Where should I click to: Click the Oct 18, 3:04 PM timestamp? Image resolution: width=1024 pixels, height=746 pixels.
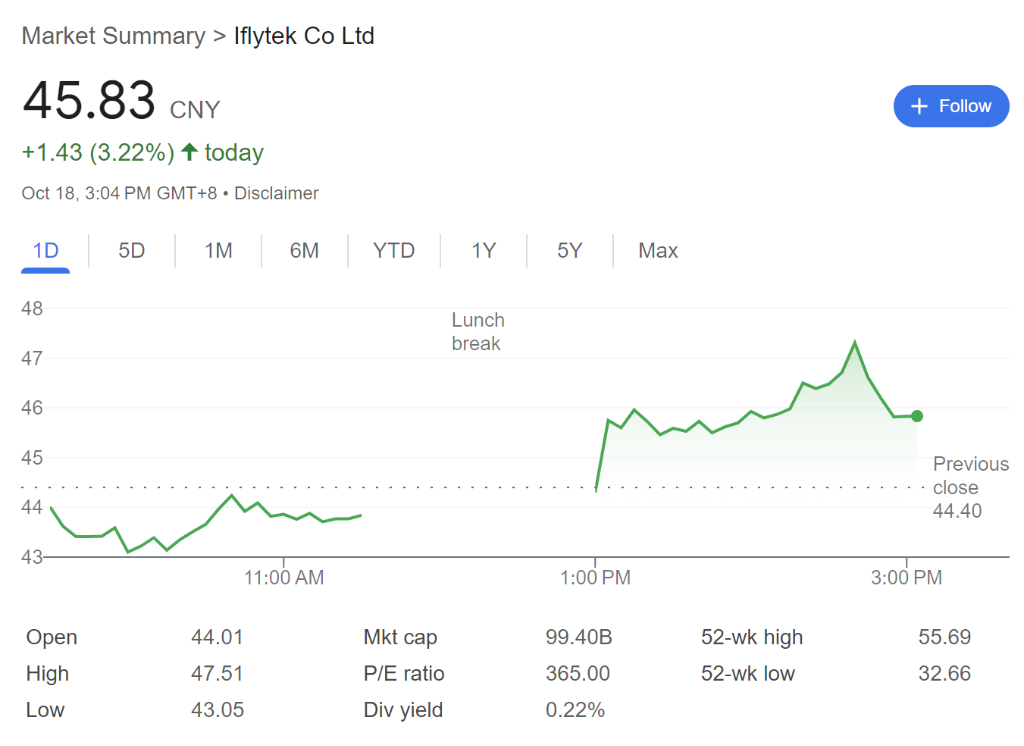[119, 193]
